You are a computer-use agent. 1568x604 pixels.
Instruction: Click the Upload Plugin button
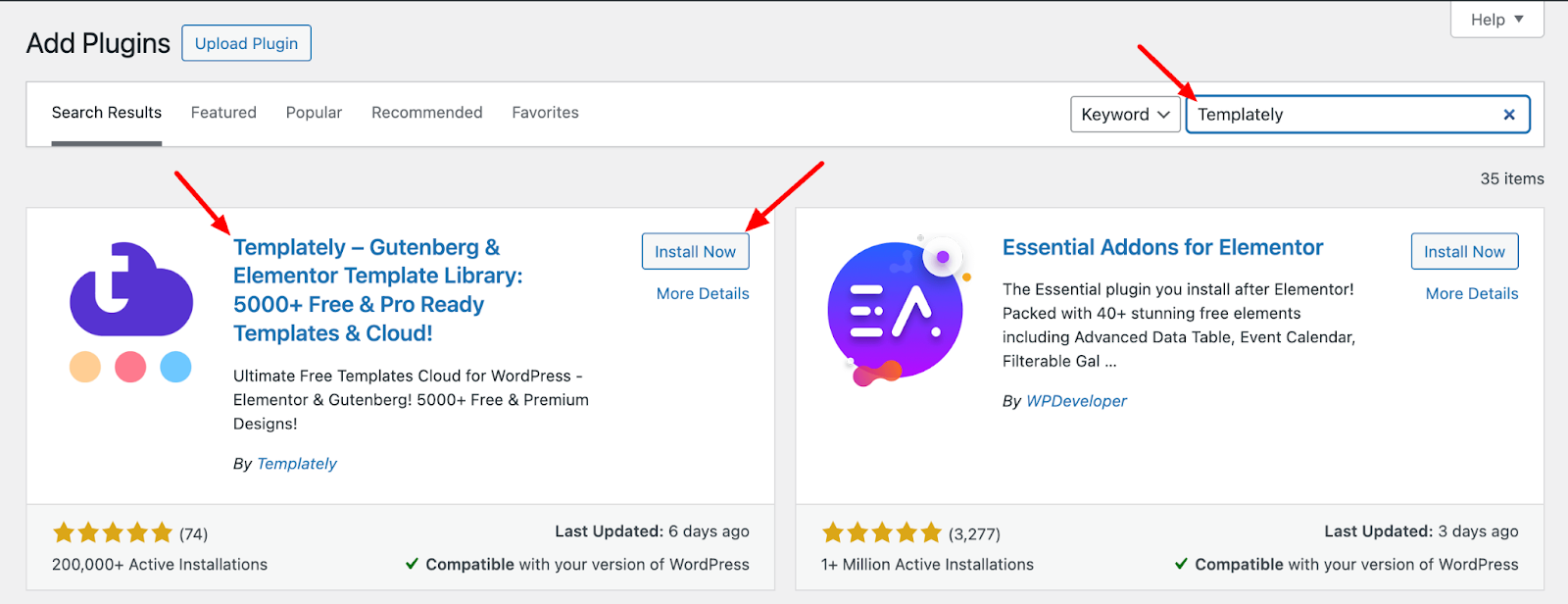pyautogui.click(x=246, y=43)
